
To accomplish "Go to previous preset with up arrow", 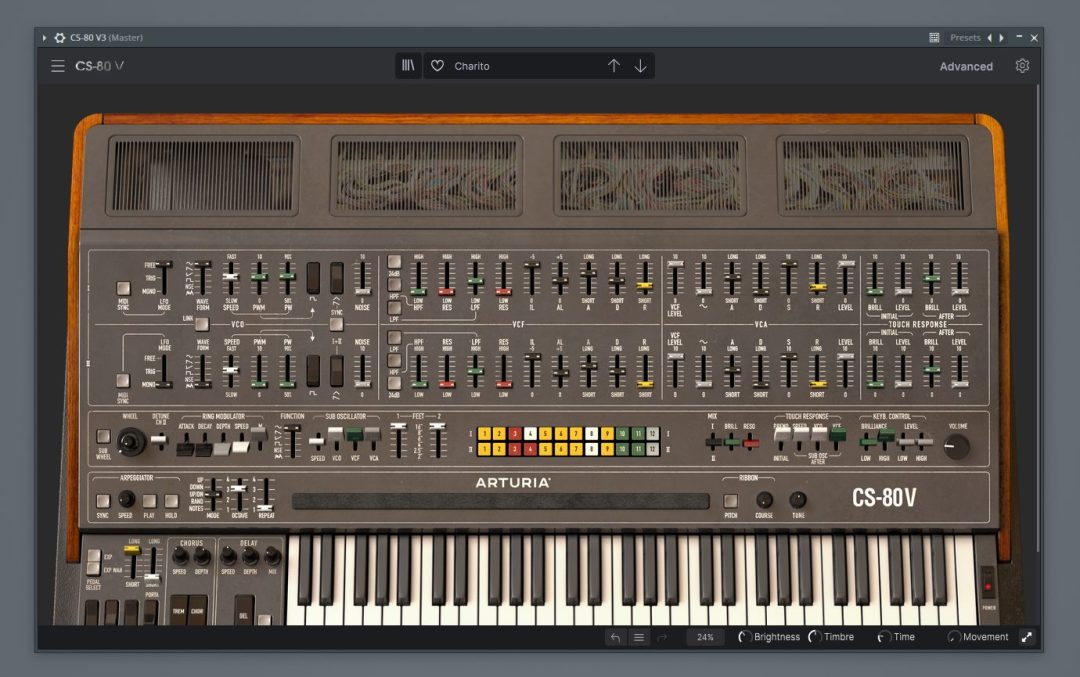I will point(614,65).
